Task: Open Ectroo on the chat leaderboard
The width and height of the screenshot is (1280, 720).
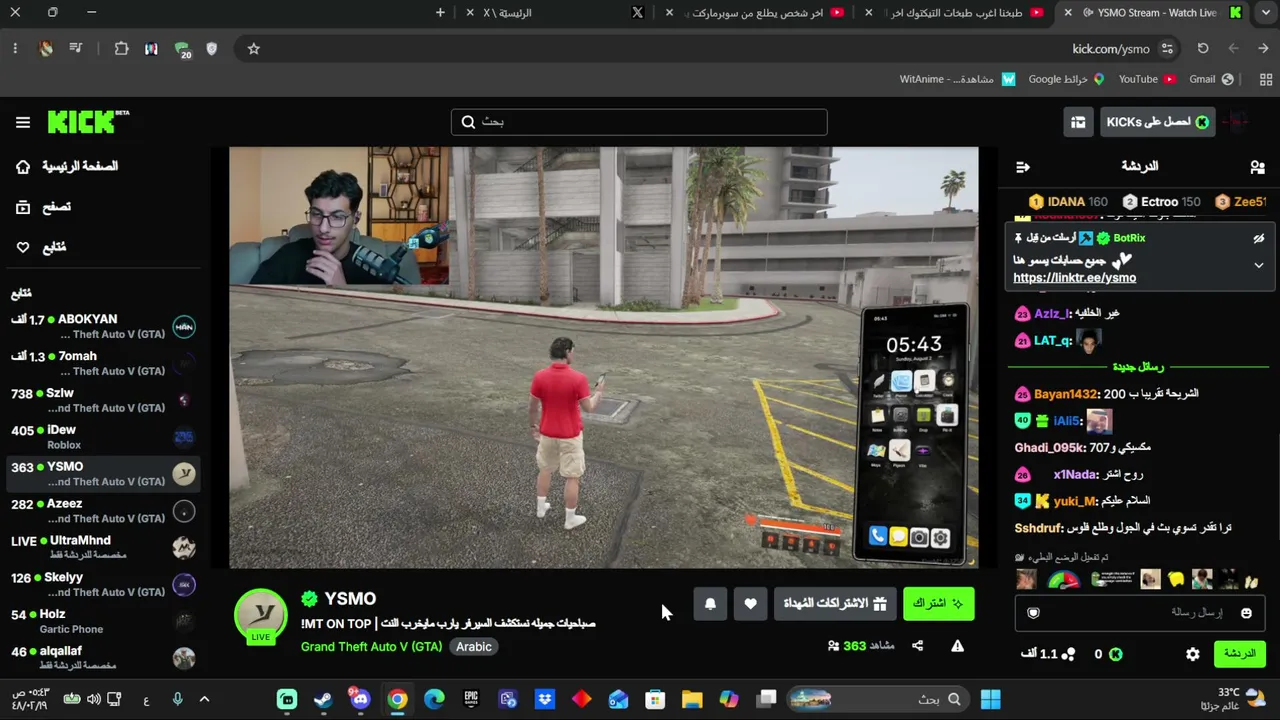Action: pos(1162,202)
